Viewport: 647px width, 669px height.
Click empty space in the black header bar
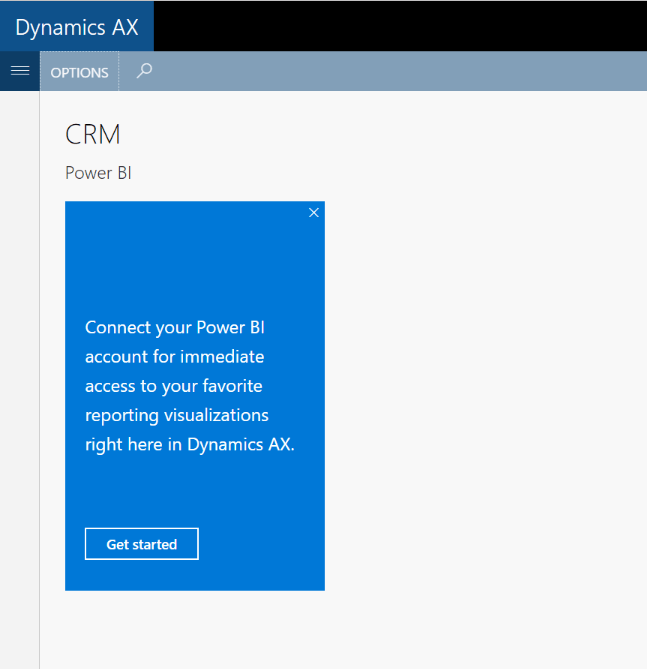point(400,26)
